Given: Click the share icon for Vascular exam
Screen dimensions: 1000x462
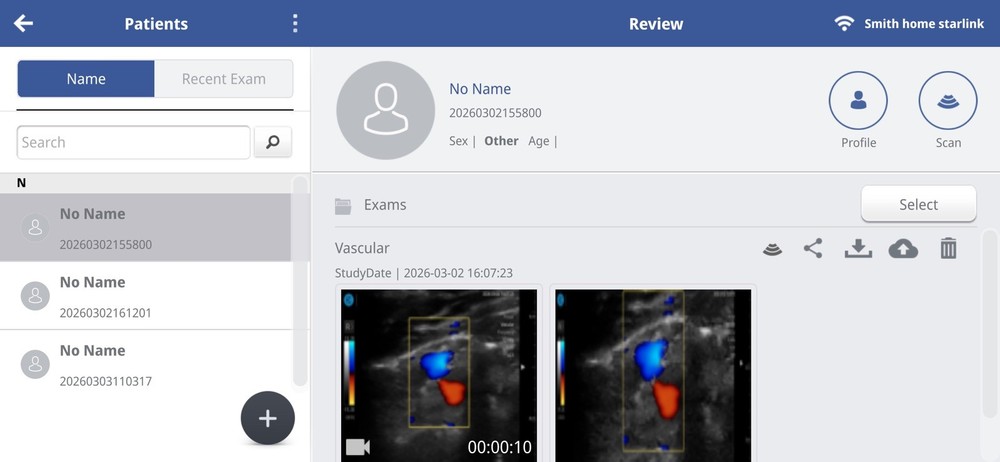Looking at the screenshot, I should click(813, 248).
